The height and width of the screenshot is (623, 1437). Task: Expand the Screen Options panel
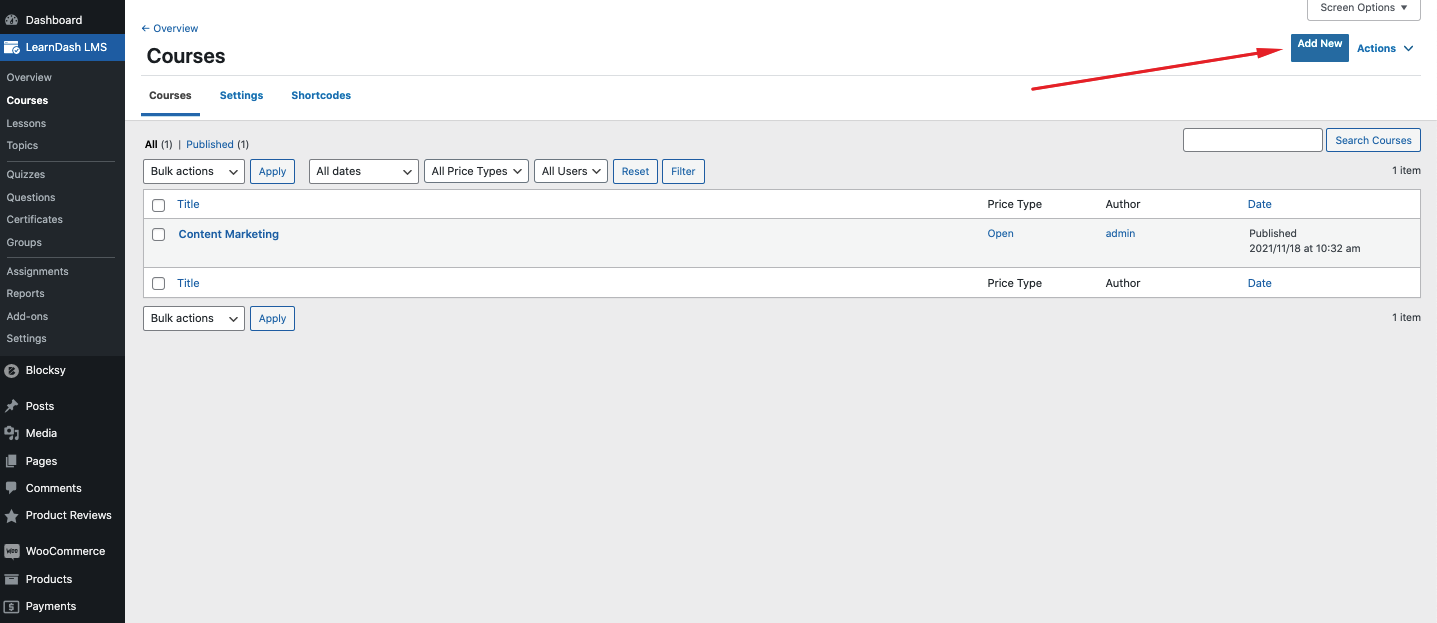pos(1363,8)
